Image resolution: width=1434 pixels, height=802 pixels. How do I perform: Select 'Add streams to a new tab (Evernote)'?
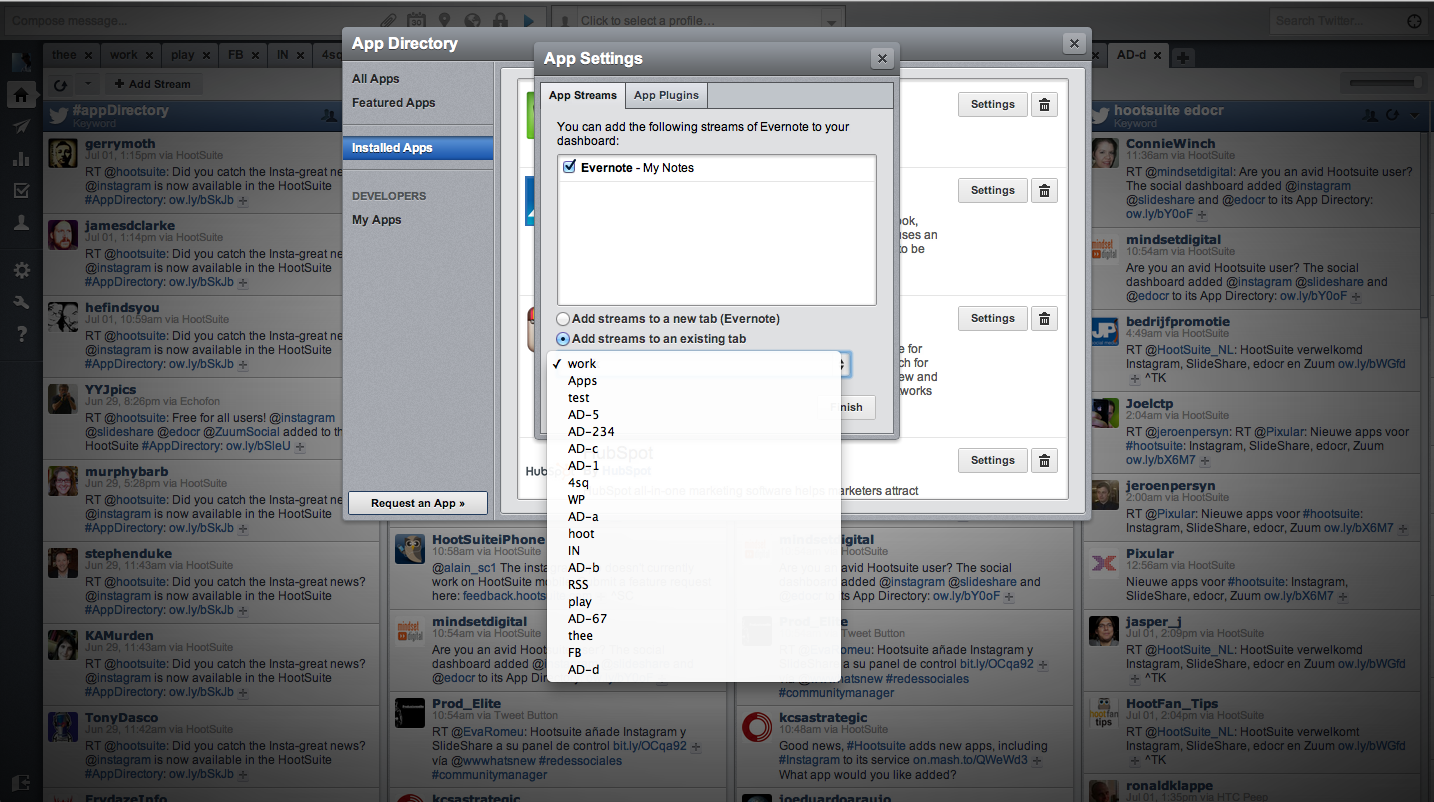coord(564,319)
